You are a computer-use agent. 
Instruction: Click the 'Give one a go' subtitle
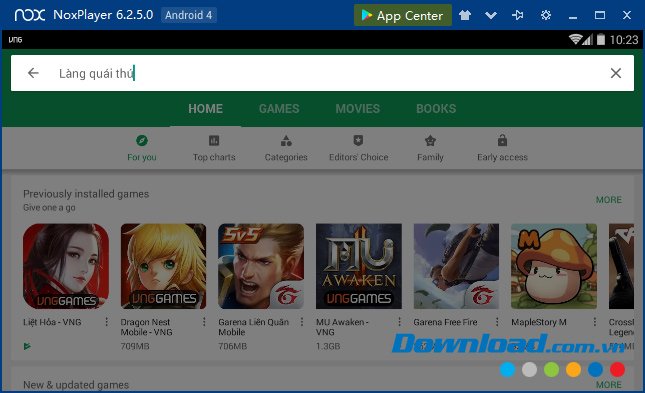pos(49,208)
